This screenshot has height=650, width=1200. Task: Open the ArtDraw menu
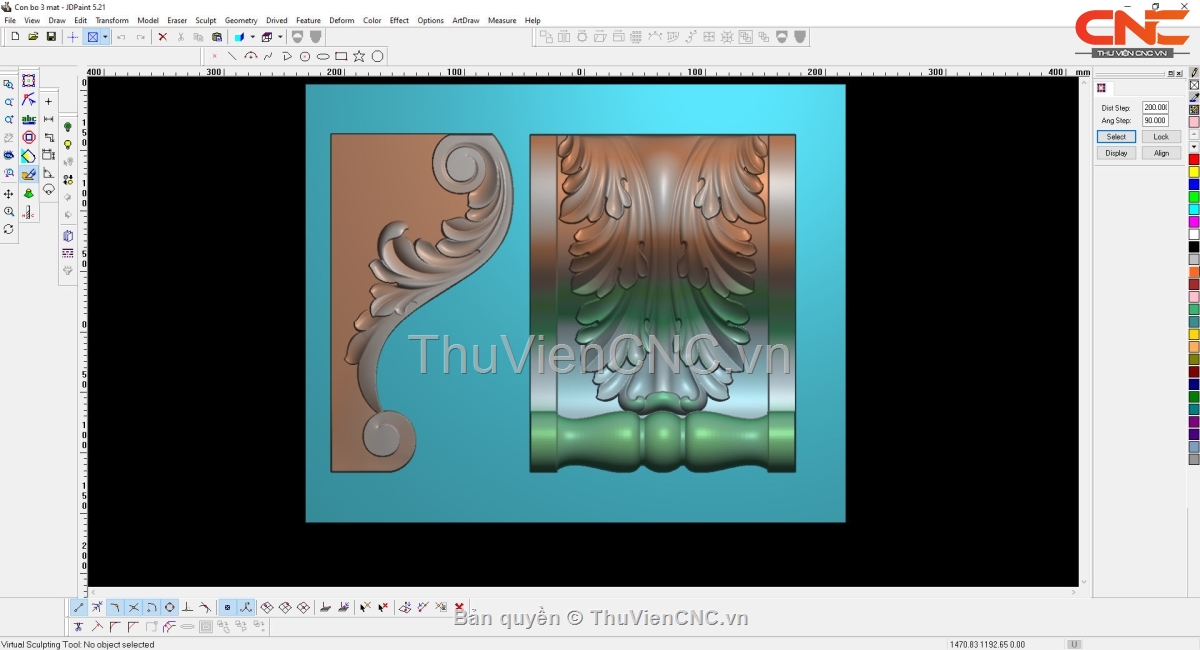(465, 20)
